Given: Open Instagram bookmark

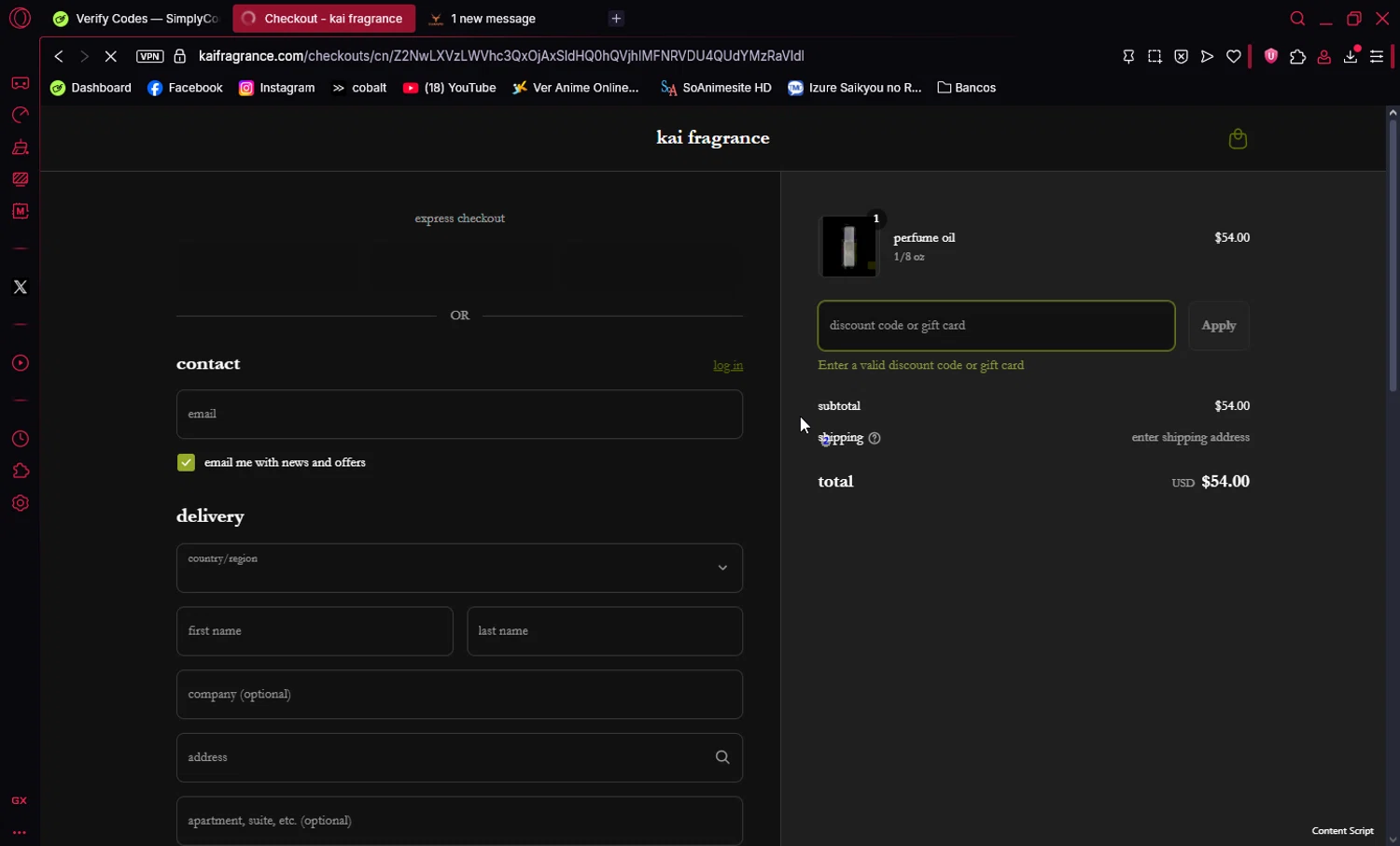Looking at the screenshot, I should pyautogui.click(x=277, y=88).
